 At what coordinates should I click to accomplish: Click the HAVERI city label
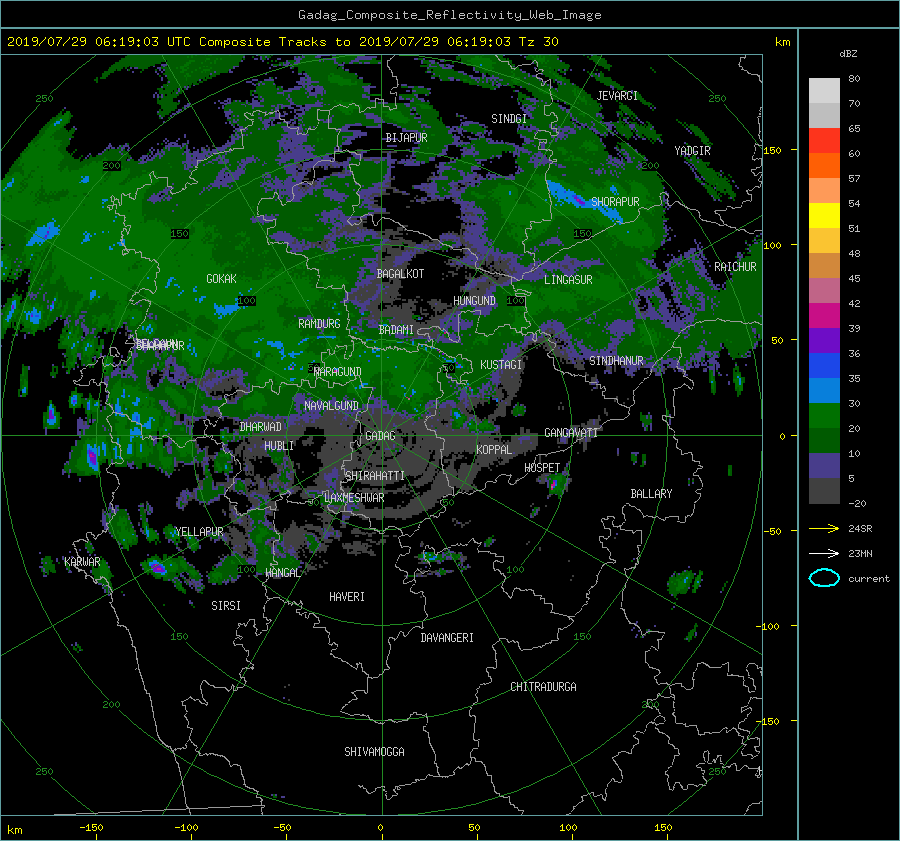pyautogui.click(x=347, y=597)
